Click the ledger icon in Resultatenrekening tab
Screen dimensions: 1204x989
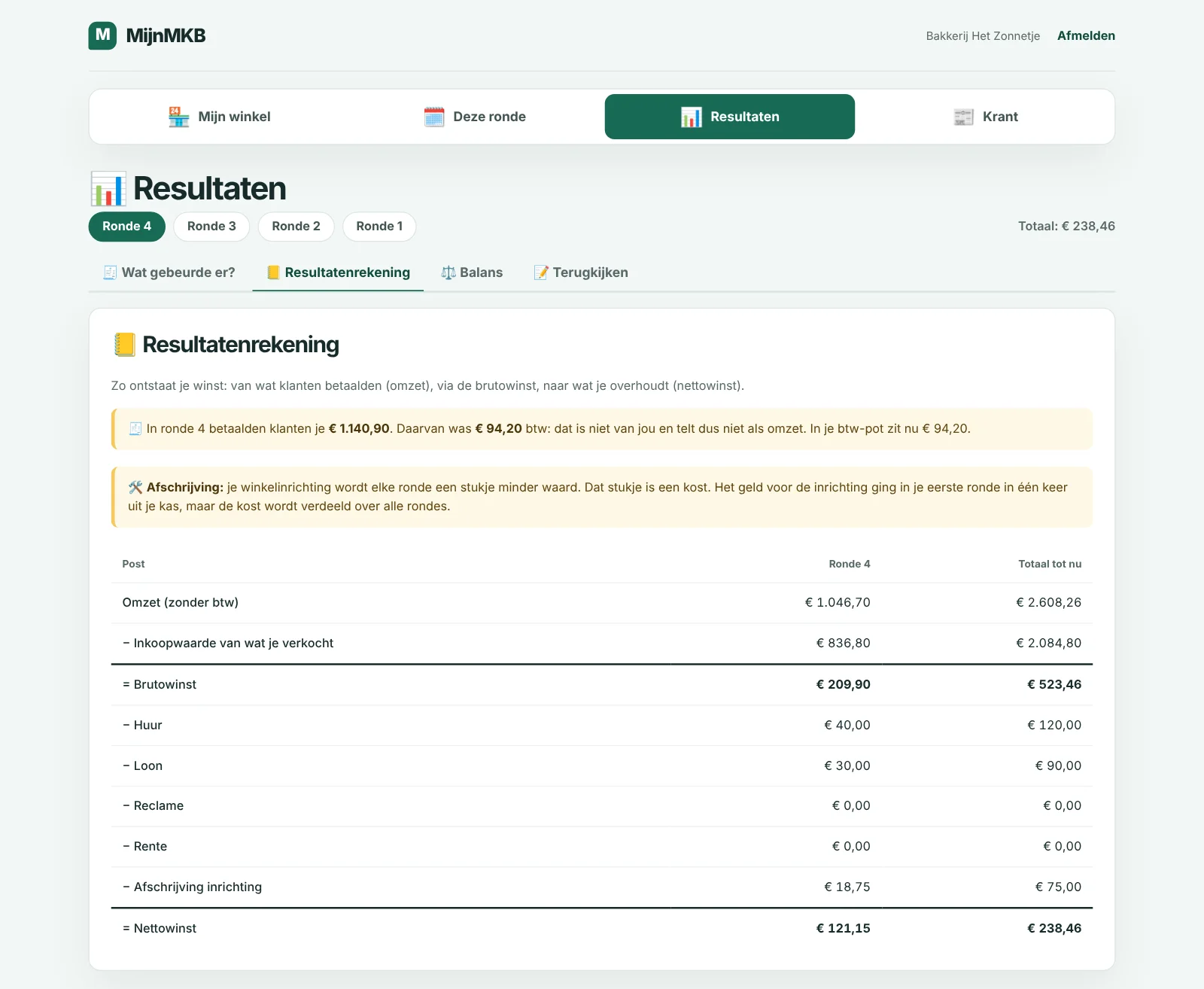click(273, 272)
